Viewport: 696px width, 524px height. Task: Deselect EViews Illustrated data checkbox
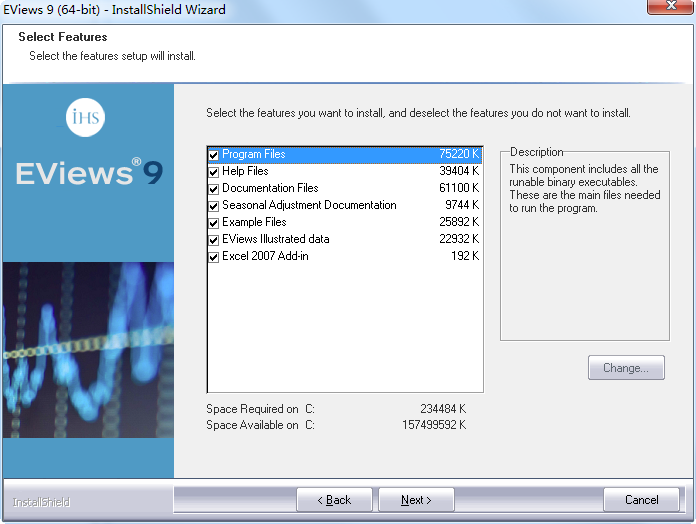click(214, 240)
